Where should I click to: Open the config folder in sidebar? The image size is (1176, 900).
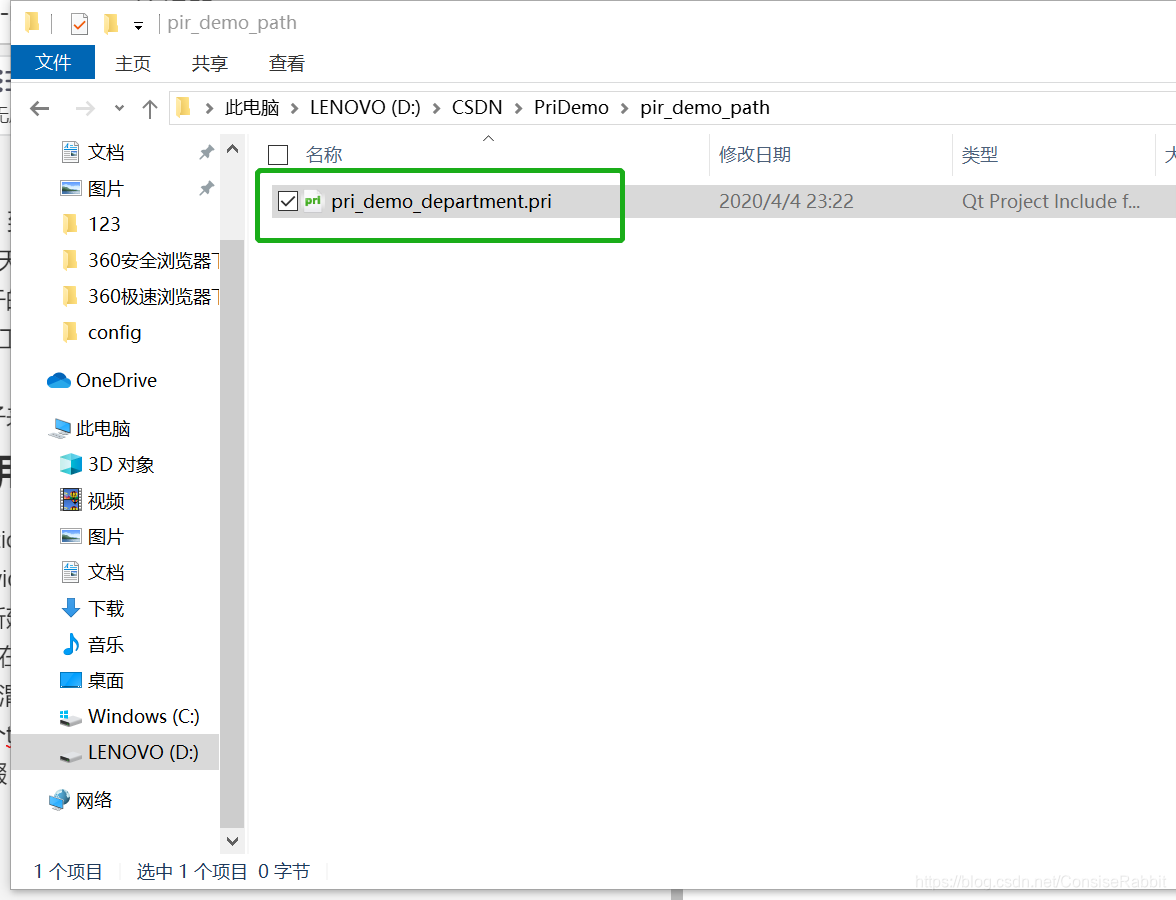point(115,332)
